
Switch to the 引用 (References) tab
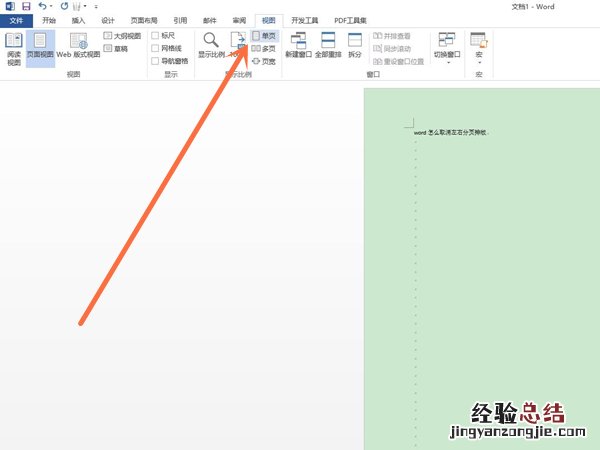coord(180,21)
